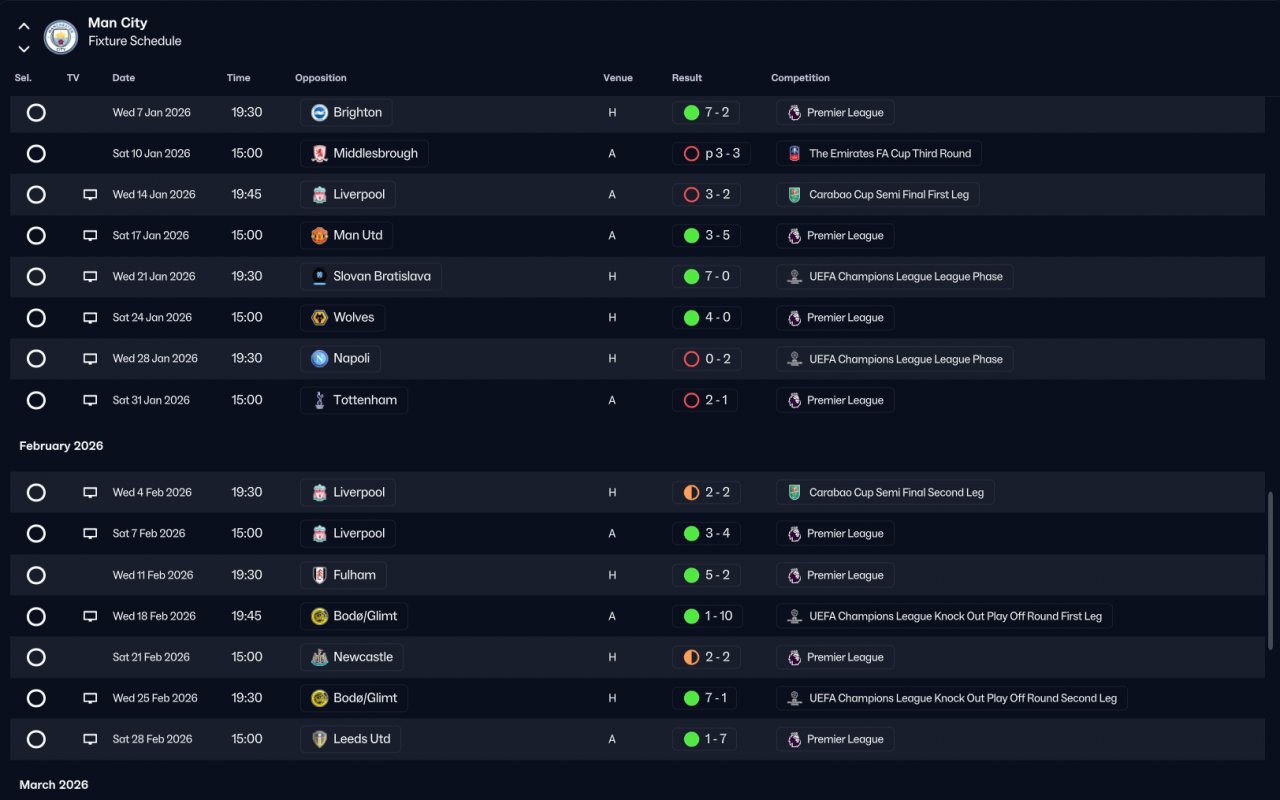Image resolution: width=1280 pixels, height=800 pixels.
Task: Click the fixture list vertical scrollbar
Action: pyautogui.click(x=1271, y=570)
